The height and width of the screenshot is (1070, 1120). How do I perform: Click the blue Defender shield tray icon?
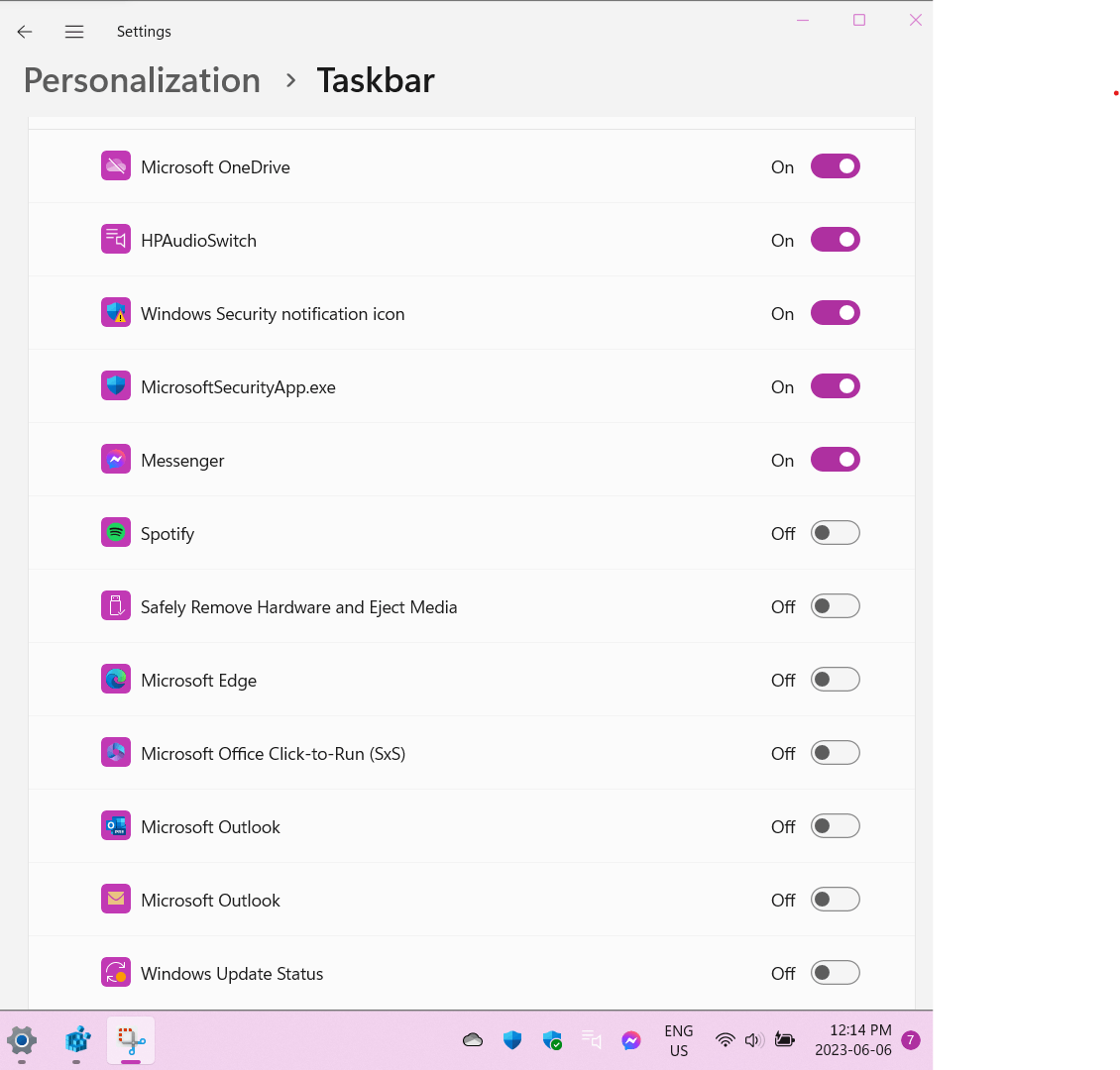[512, 1040]
